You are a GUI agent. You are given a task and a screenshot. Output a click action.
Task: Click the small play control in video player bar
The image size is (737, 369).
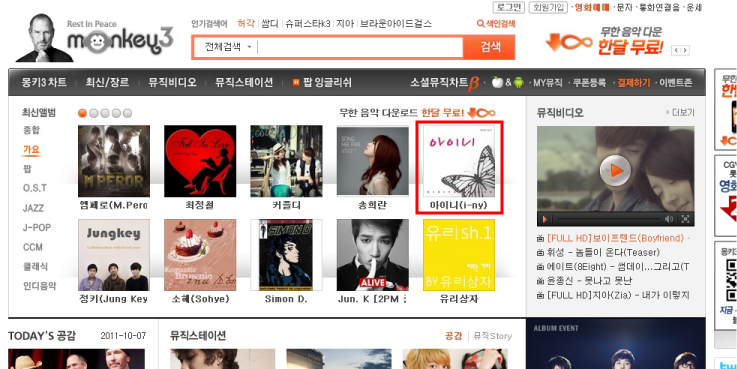545,219
